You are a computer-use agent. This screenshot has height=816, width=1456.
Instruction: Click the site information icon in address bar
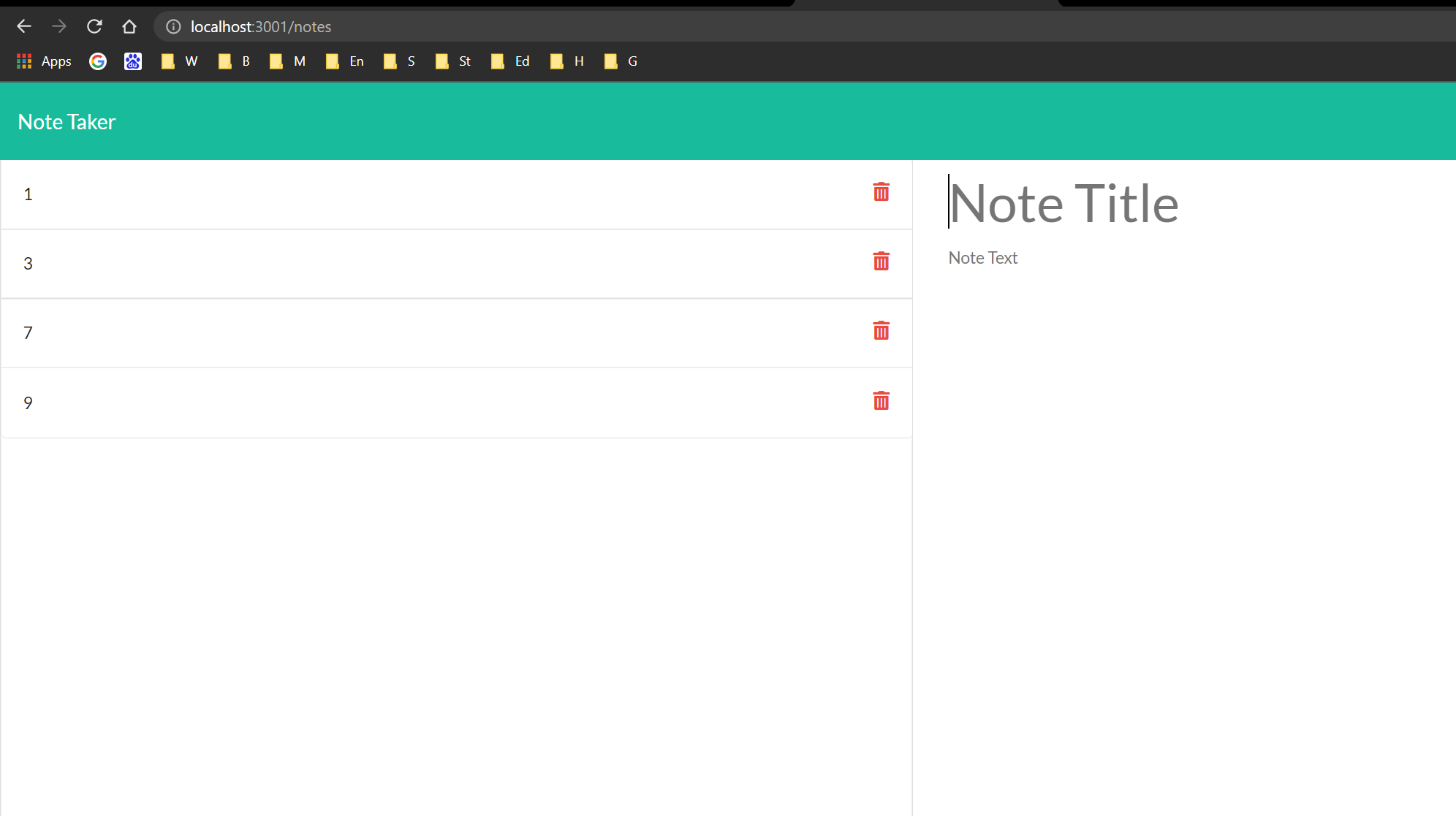click(173, 26)
